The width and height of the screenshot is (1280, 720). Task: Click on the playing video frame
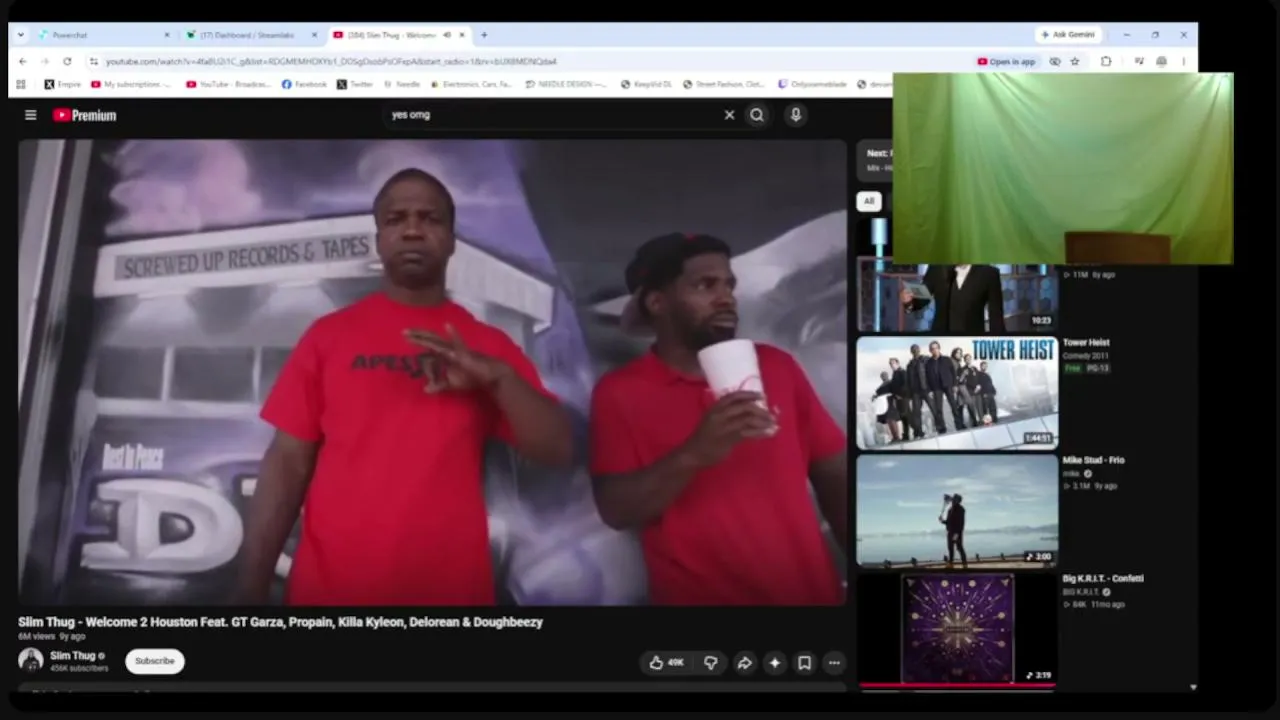pyautogui.click(x=432, y=372)
